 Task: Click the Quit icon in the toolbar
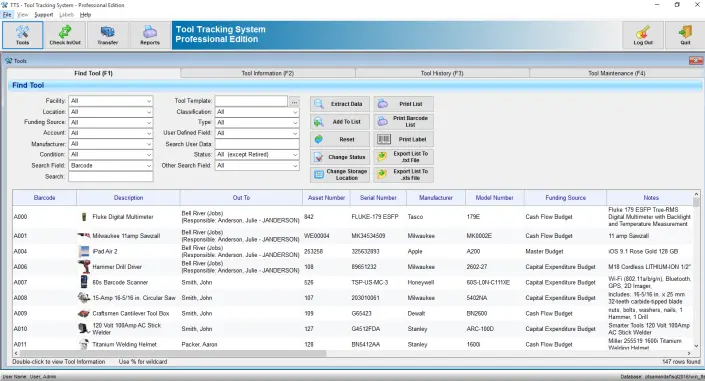pyautogui.click(x=685, y=35)
